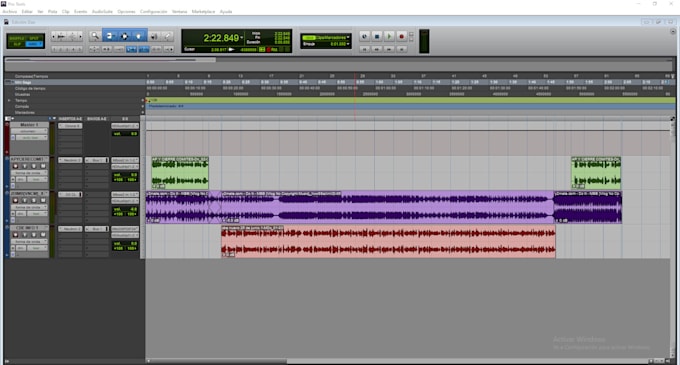The height and width of the screenshot is (365, 680).
Task: Click purple track volume value field
Action: pos(125,209)
